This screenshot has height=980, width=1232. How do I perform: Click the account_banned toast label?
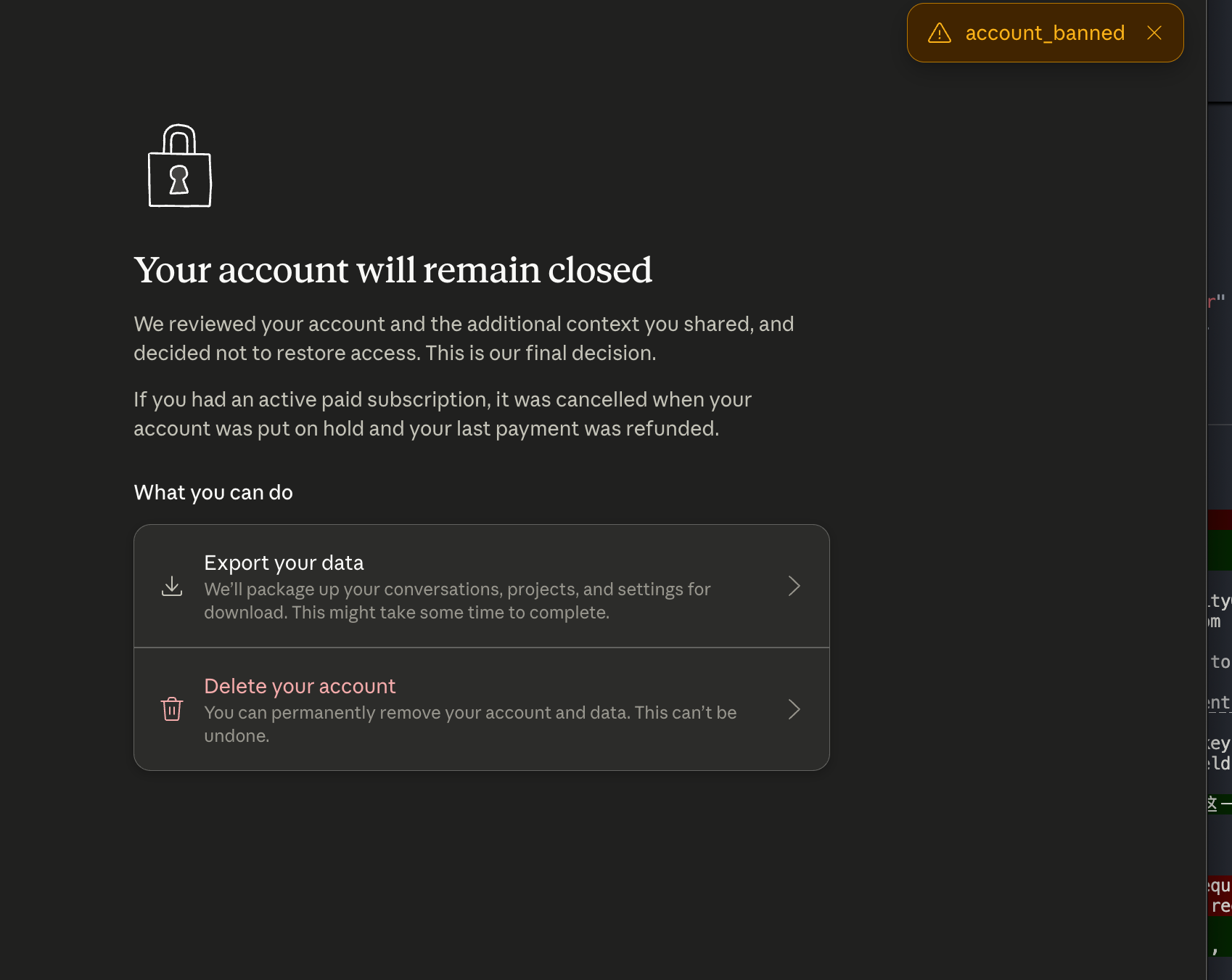(x=1045, y=33)
